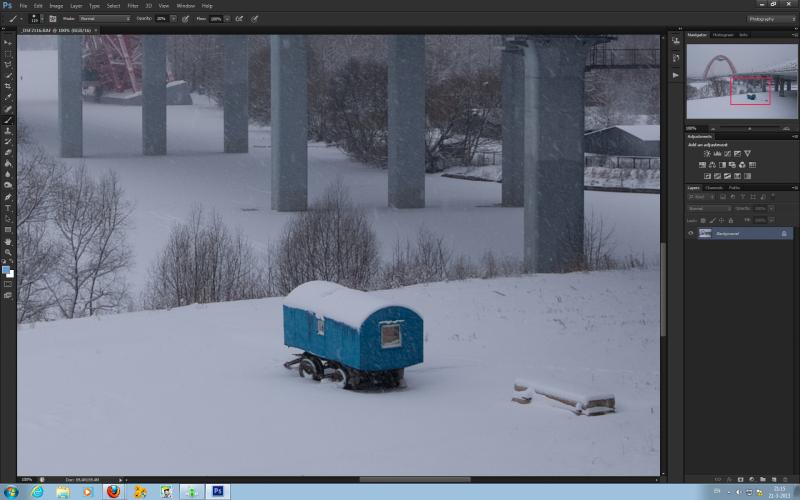Toggle Quick Mask mode
The height and width of the screenshot is (500, 800).
8,285
